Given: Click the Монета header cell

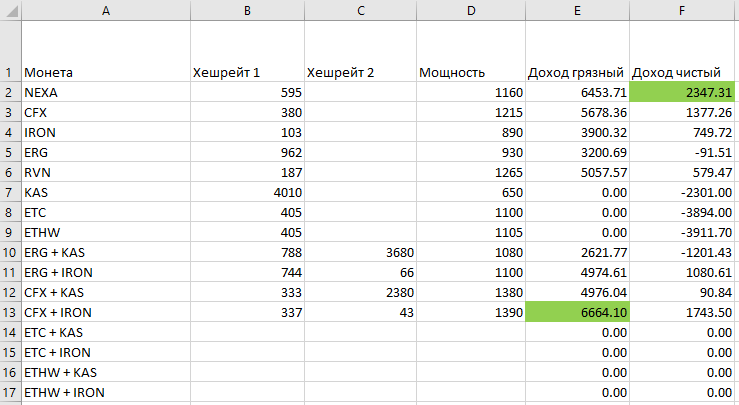Looking at the screenshot, I should pyautogui.click(x=106, y=51).
